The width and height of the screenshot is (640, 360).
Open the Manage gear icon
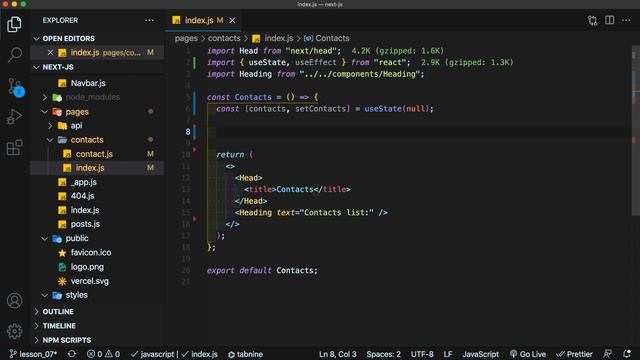14,331
